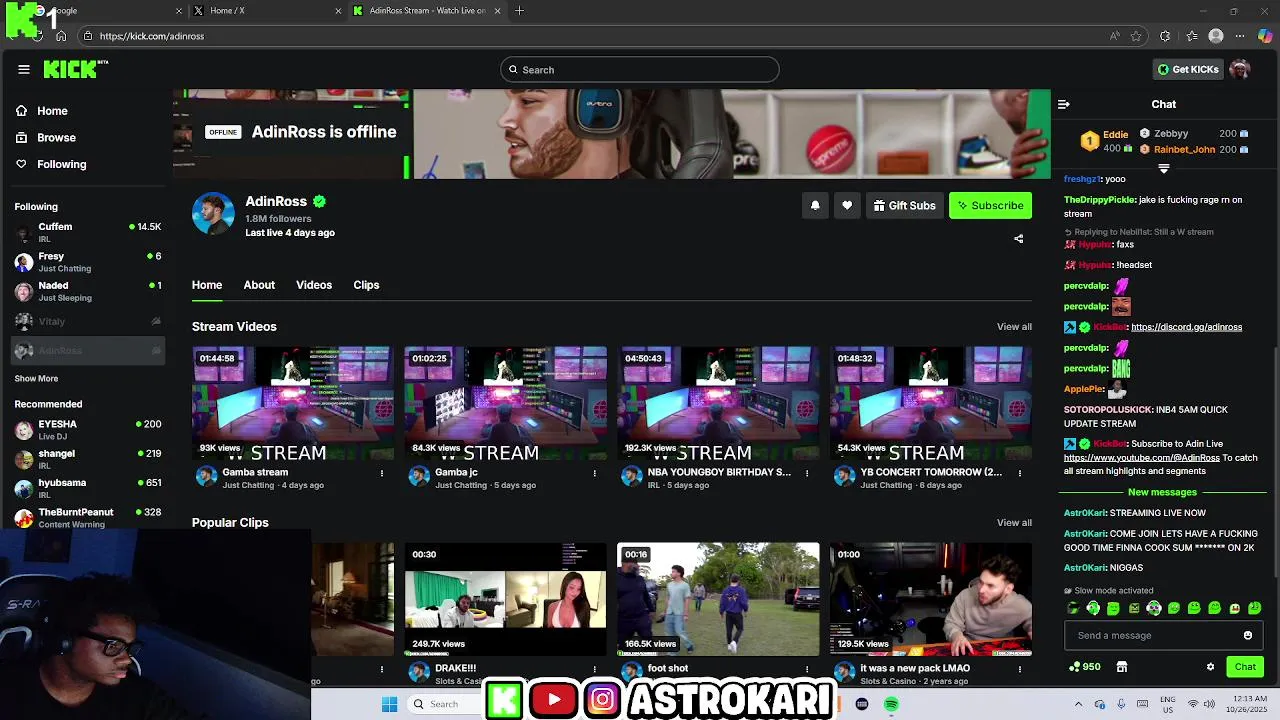Expand Show More under the Following list

pyautogui.click(x=36, y=378)
